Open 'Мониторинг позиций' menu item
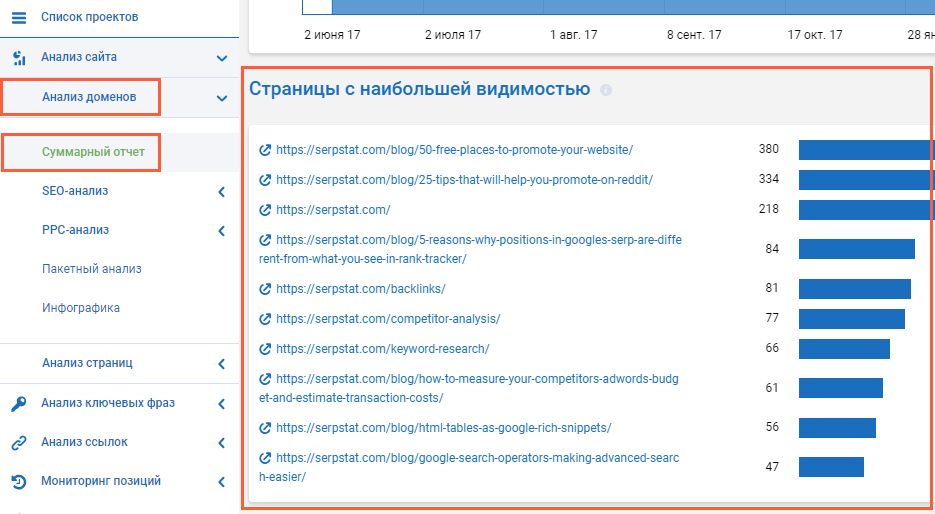The image size is (935, 514). point(101,481)
